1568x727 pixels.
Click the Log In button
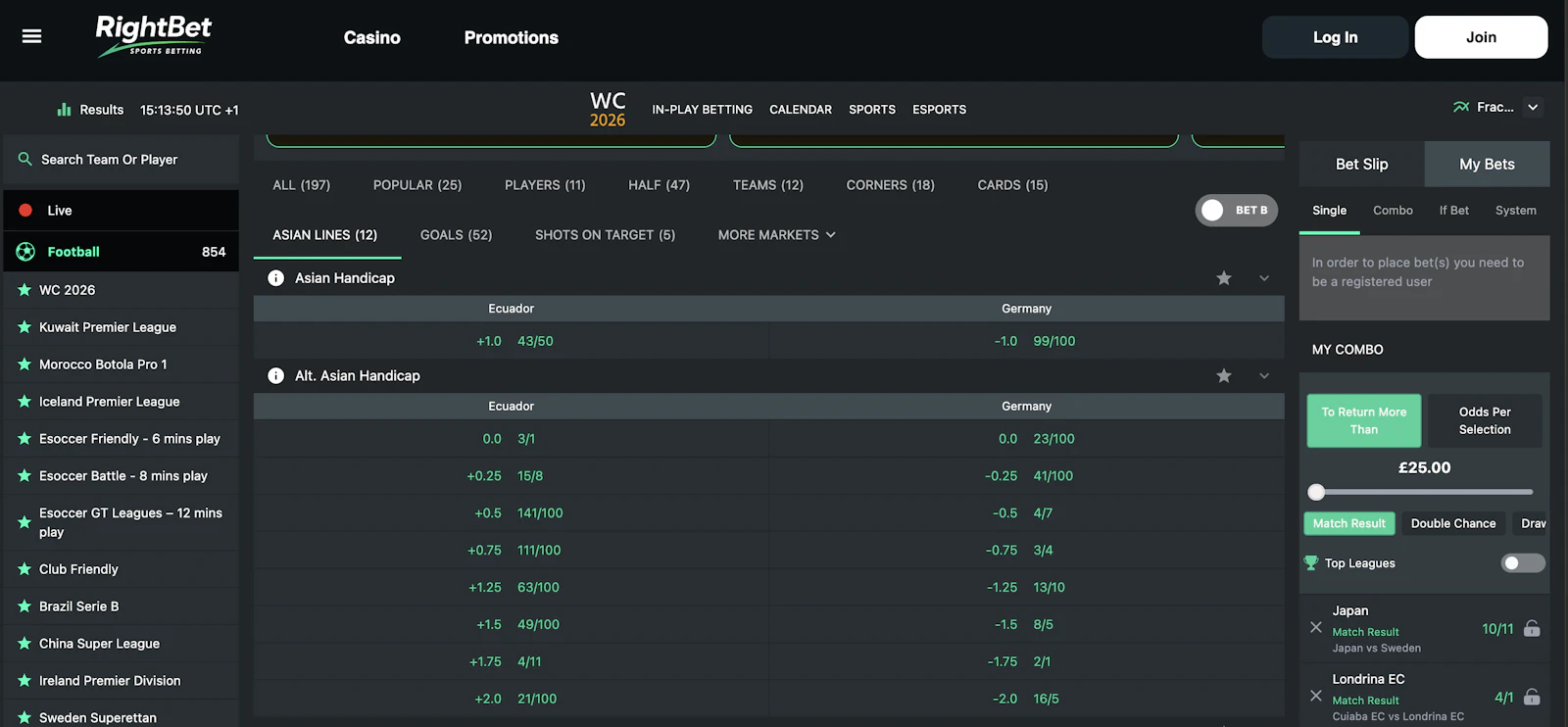[x=1335, y=37]
